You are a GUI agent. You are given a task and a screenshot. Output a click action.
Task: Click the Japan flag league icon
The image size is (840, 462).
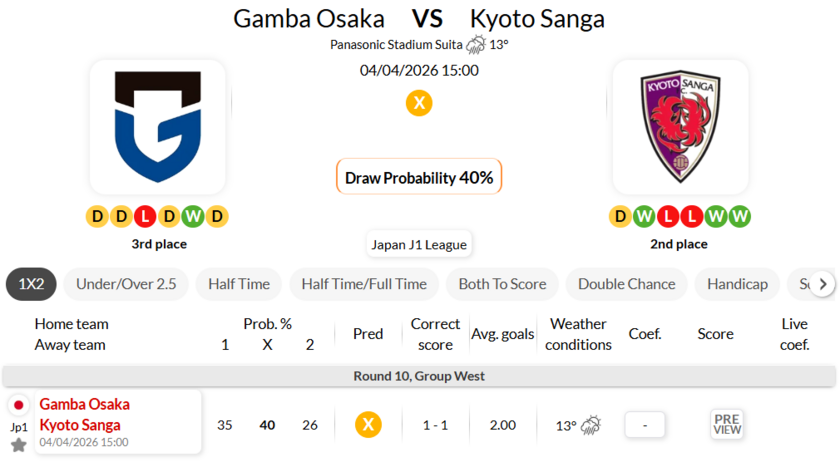pyautogui.click(x=19, y=405)
